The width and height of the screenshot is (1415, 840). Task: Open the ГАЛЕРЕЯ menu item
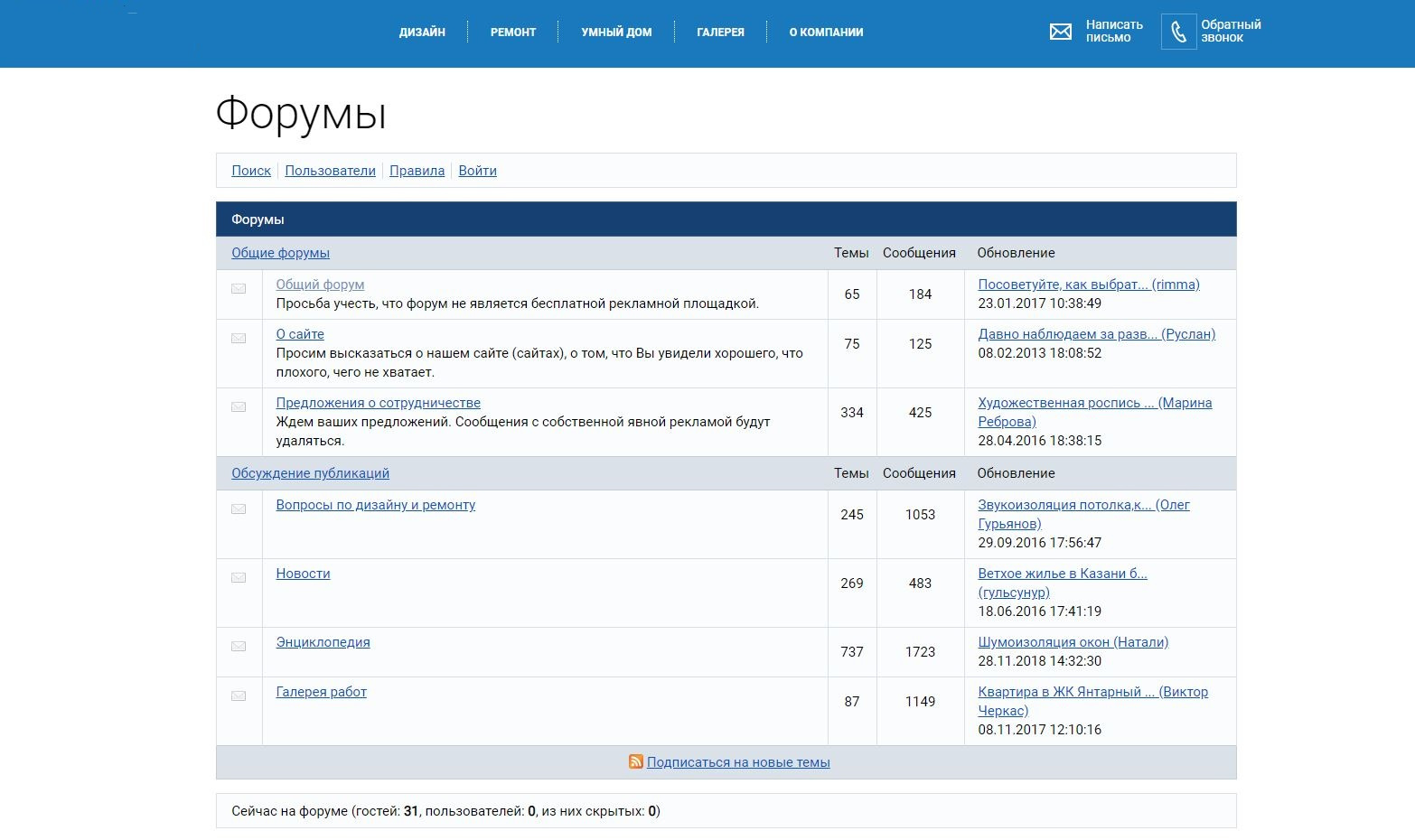point(720,33)
